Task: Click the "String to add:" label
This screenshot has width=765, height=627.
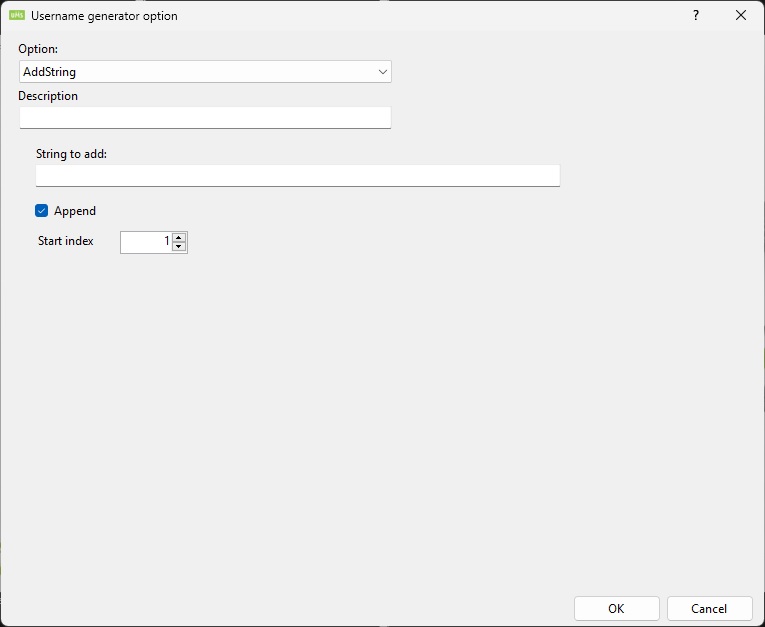Action: pyautogui.click(x=71, y=154)
